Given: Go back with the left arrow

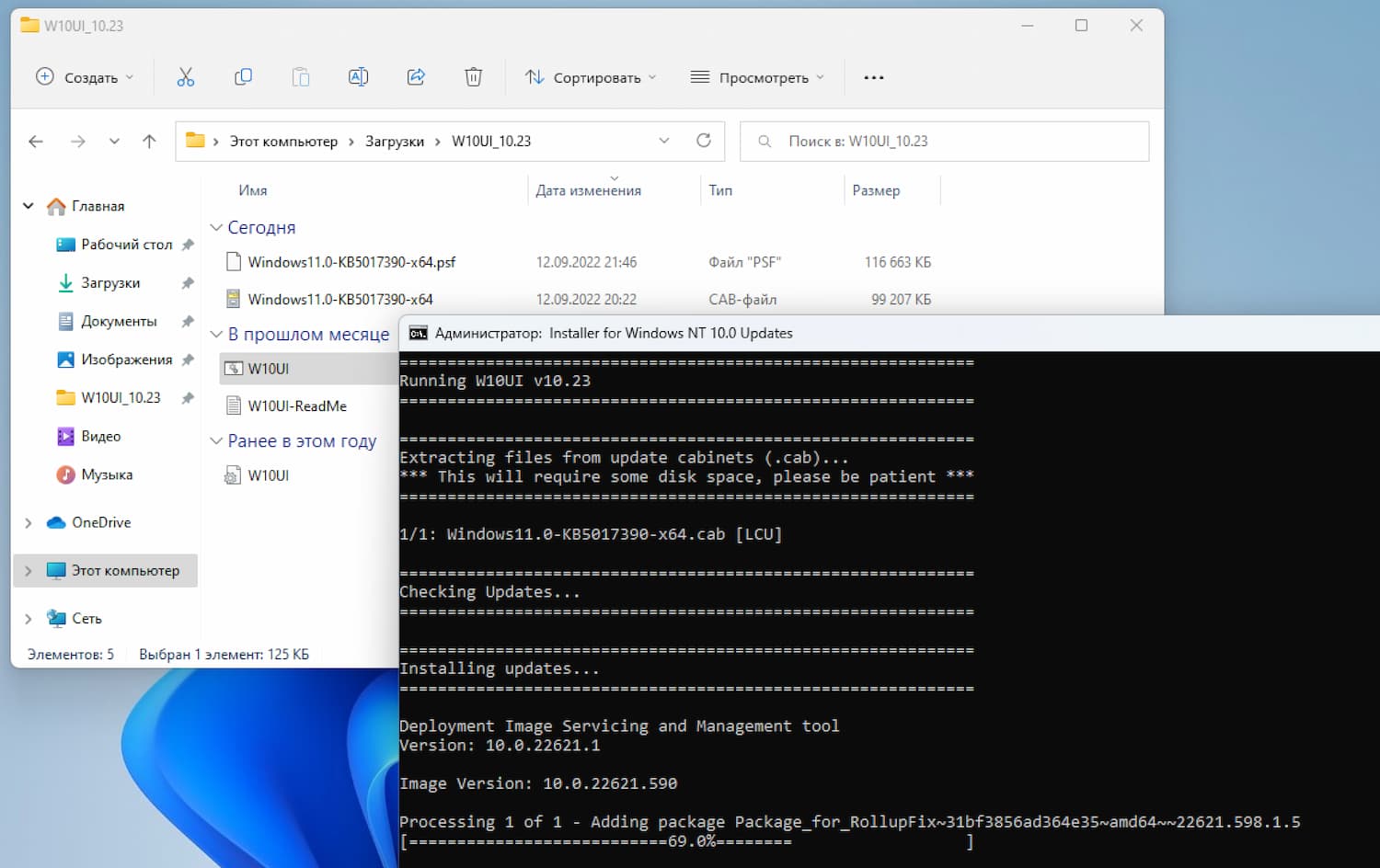Looking at the screenshot, I should pyautogui.click(x=36, y=142).
